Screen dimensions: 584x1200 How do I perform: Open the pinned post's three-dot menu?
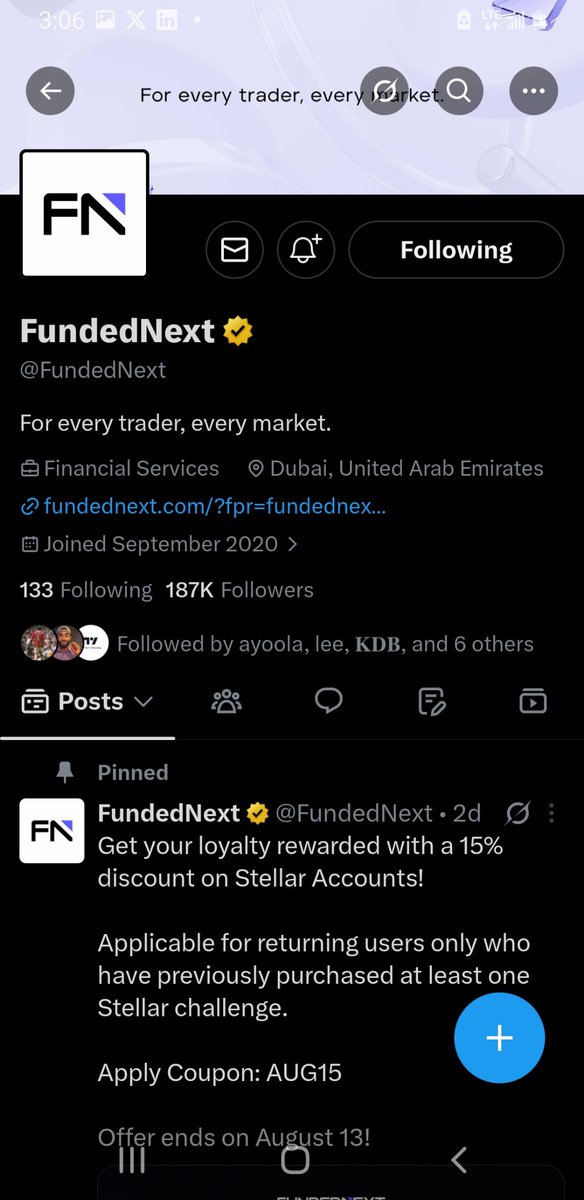(x=552, y=814)
